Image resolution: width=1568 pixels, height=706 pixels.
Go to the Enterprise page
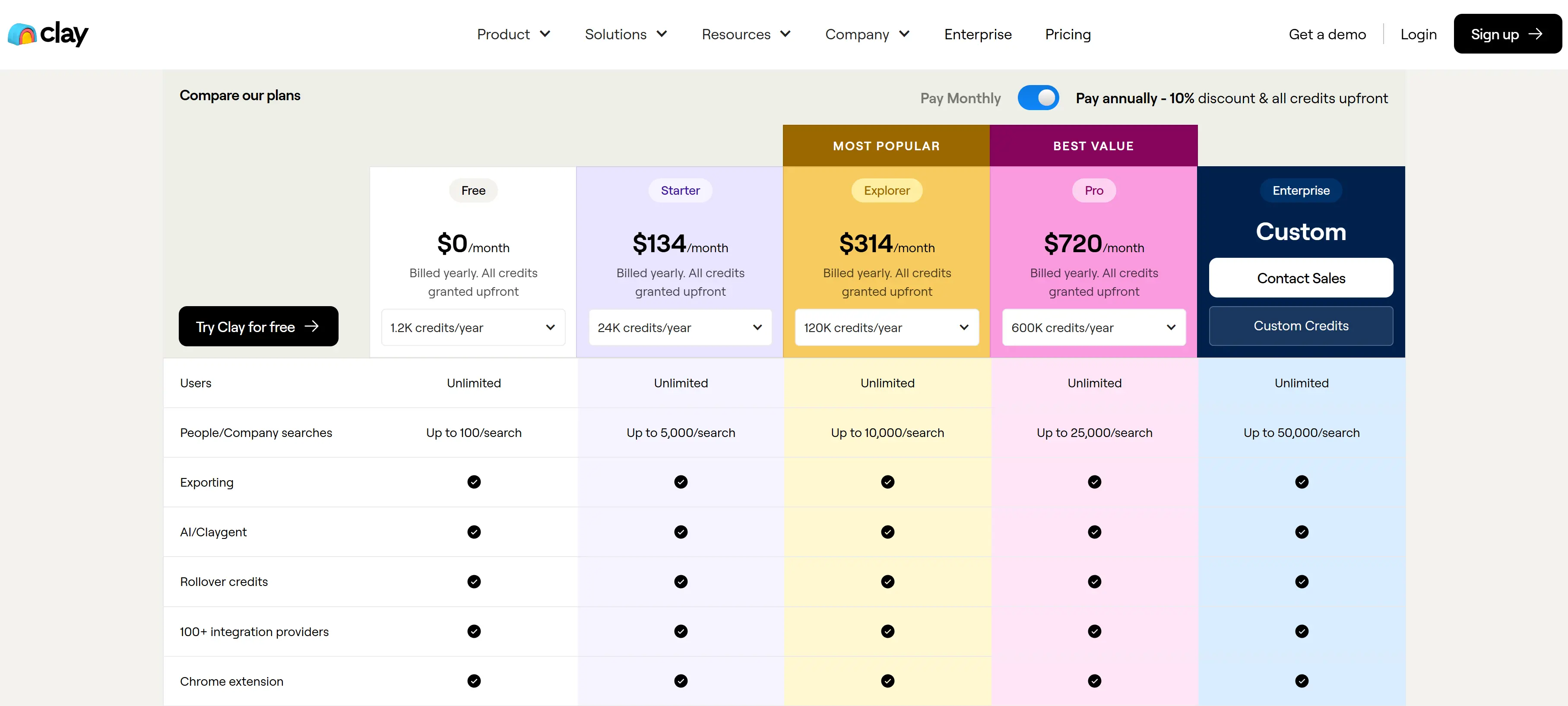point(978,34)
